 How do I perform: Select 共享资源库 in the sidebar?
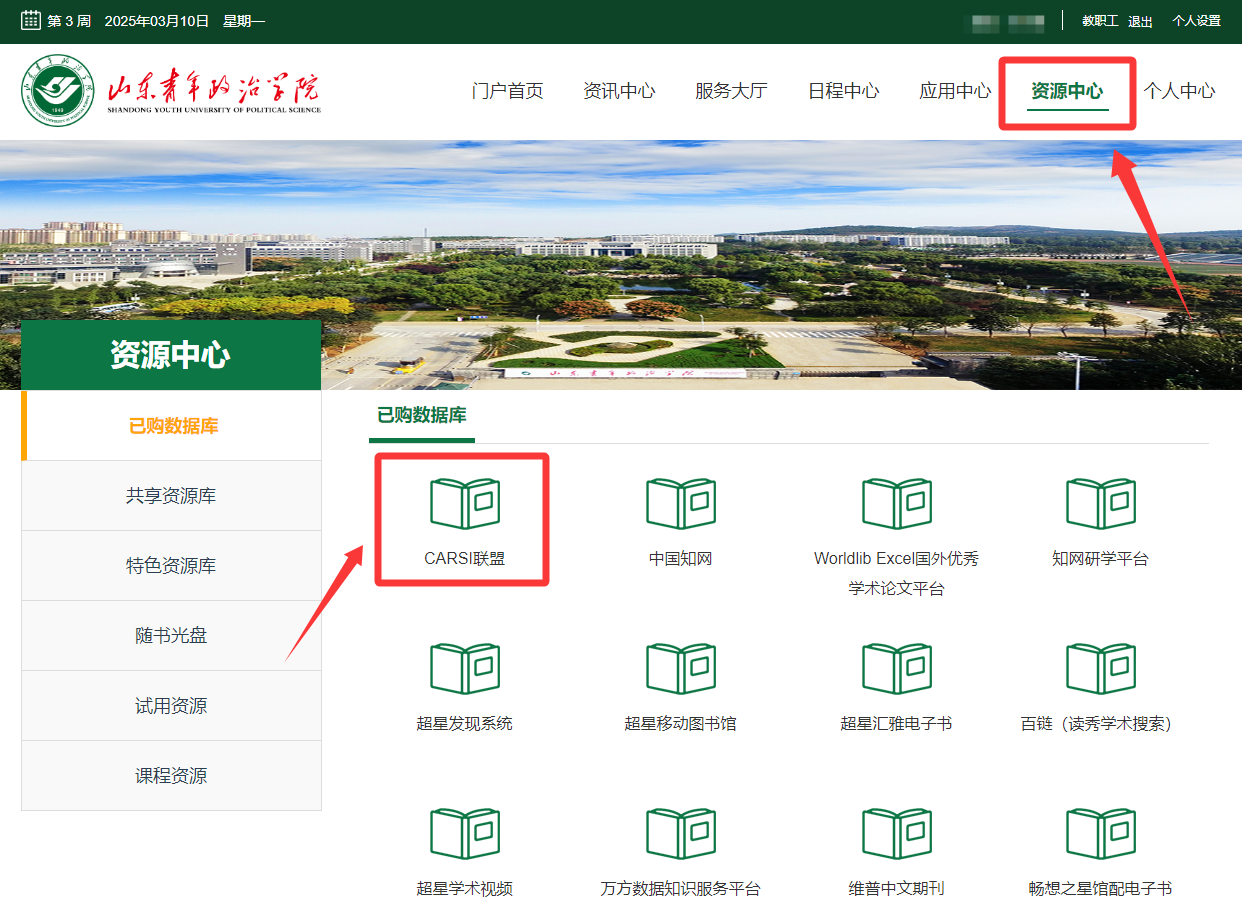tap(171, 496)
